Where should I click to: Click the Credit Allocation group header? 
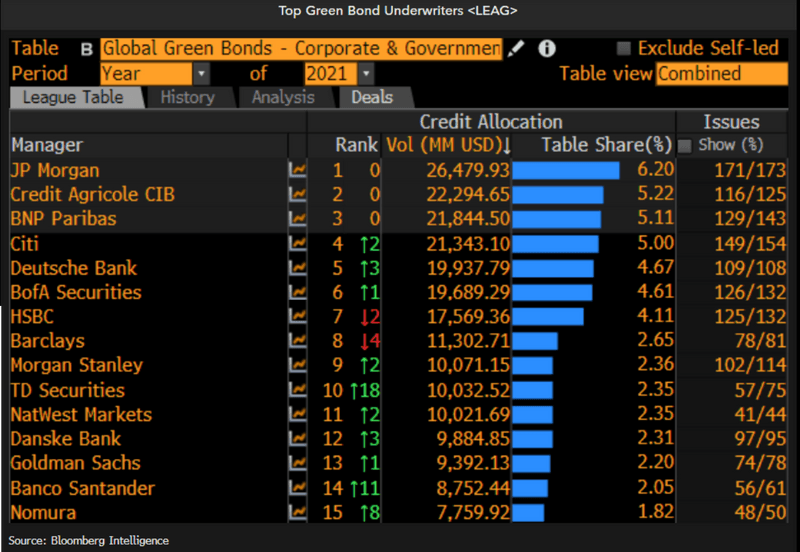[491, 122]
